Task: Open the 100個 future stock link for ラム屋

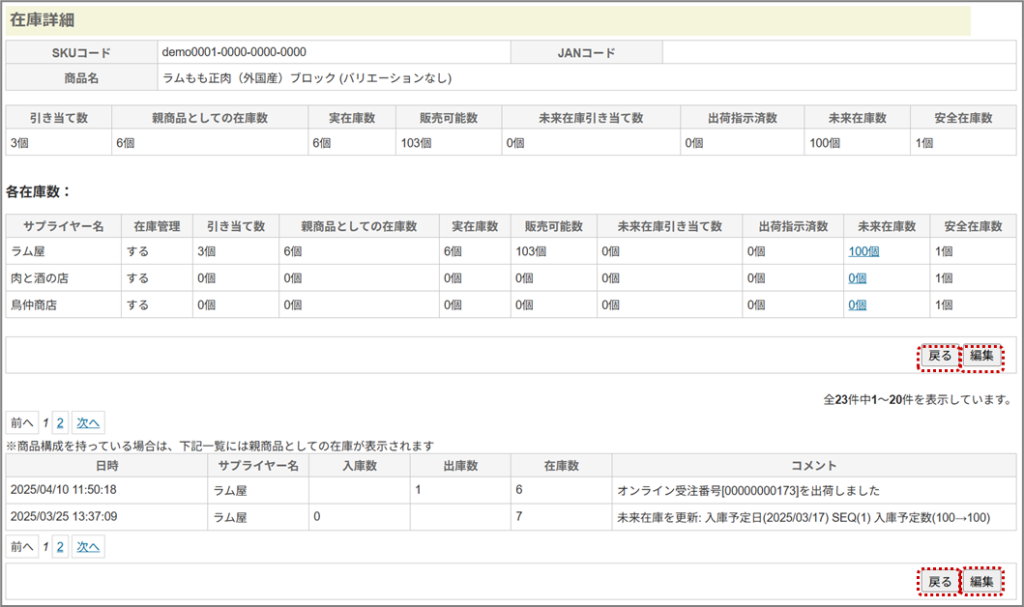Action: (863, 251)
